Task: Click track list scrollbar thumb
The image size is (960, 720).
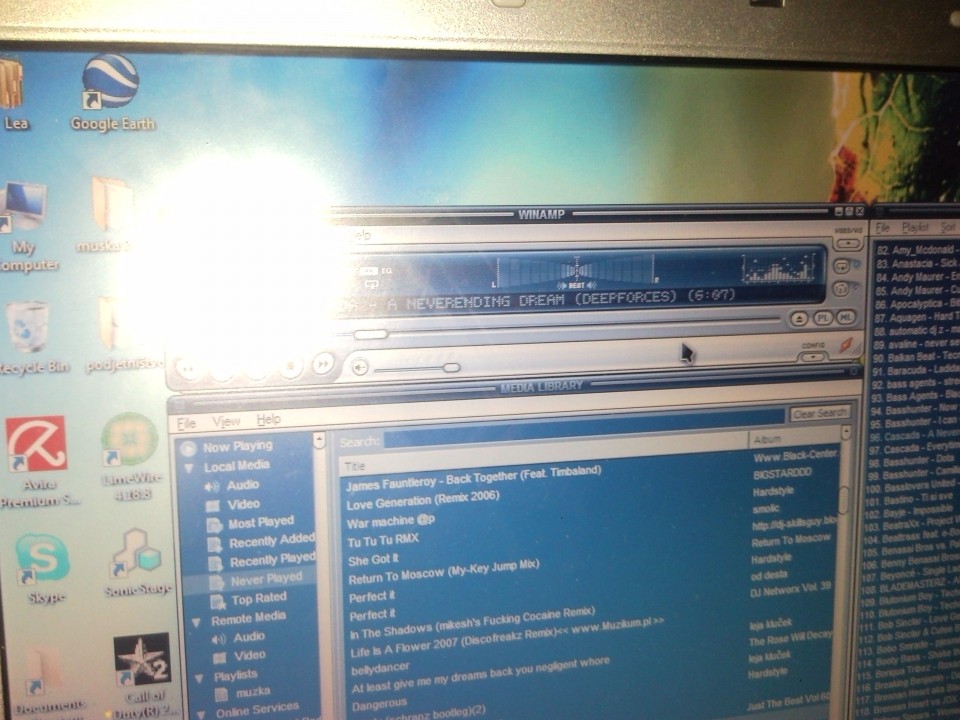Action: coord(844,500)
